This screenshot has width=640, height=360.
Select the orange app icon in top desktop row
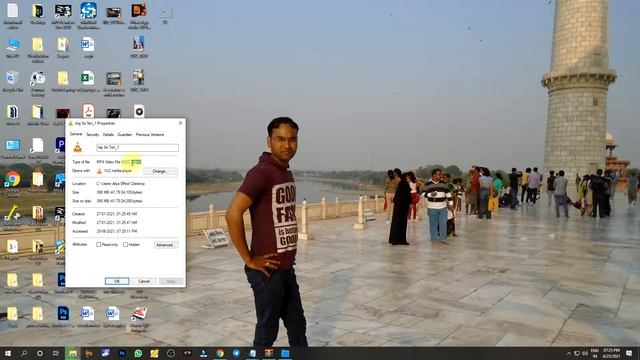click(139, 15)
